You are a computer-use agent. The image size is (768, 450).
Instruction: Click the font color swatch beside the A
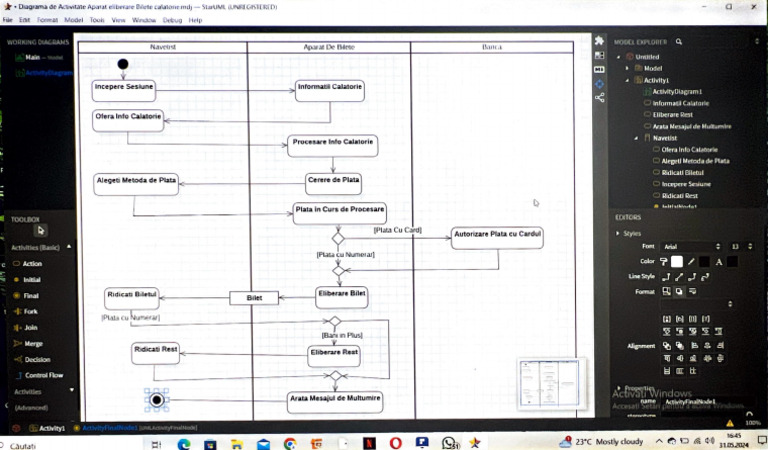(x=732, y=261)
